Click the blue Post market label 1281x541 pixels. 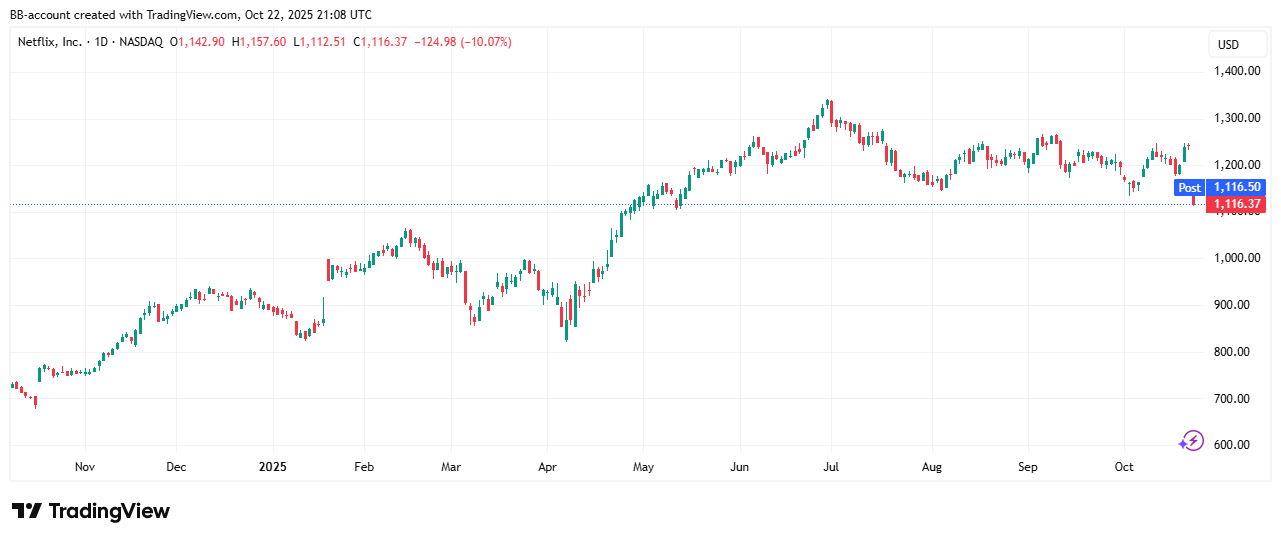(x=1189, y=187)
